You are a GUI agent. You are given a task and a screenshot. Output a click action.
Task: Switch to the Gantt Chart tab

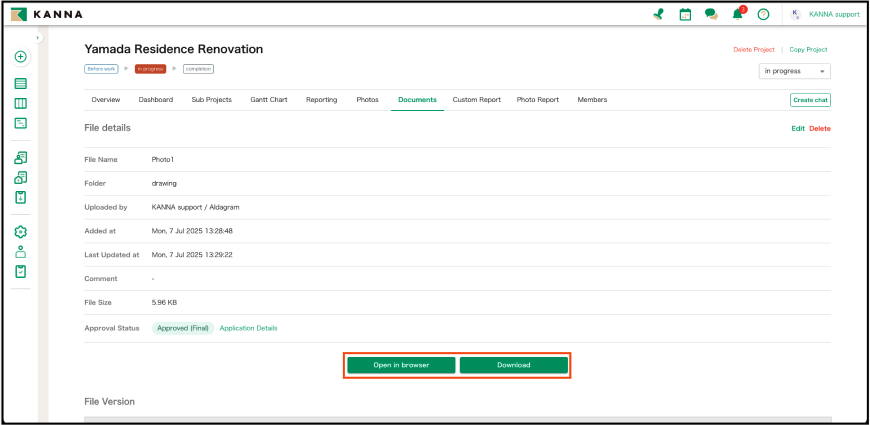(x=269, y=100)
